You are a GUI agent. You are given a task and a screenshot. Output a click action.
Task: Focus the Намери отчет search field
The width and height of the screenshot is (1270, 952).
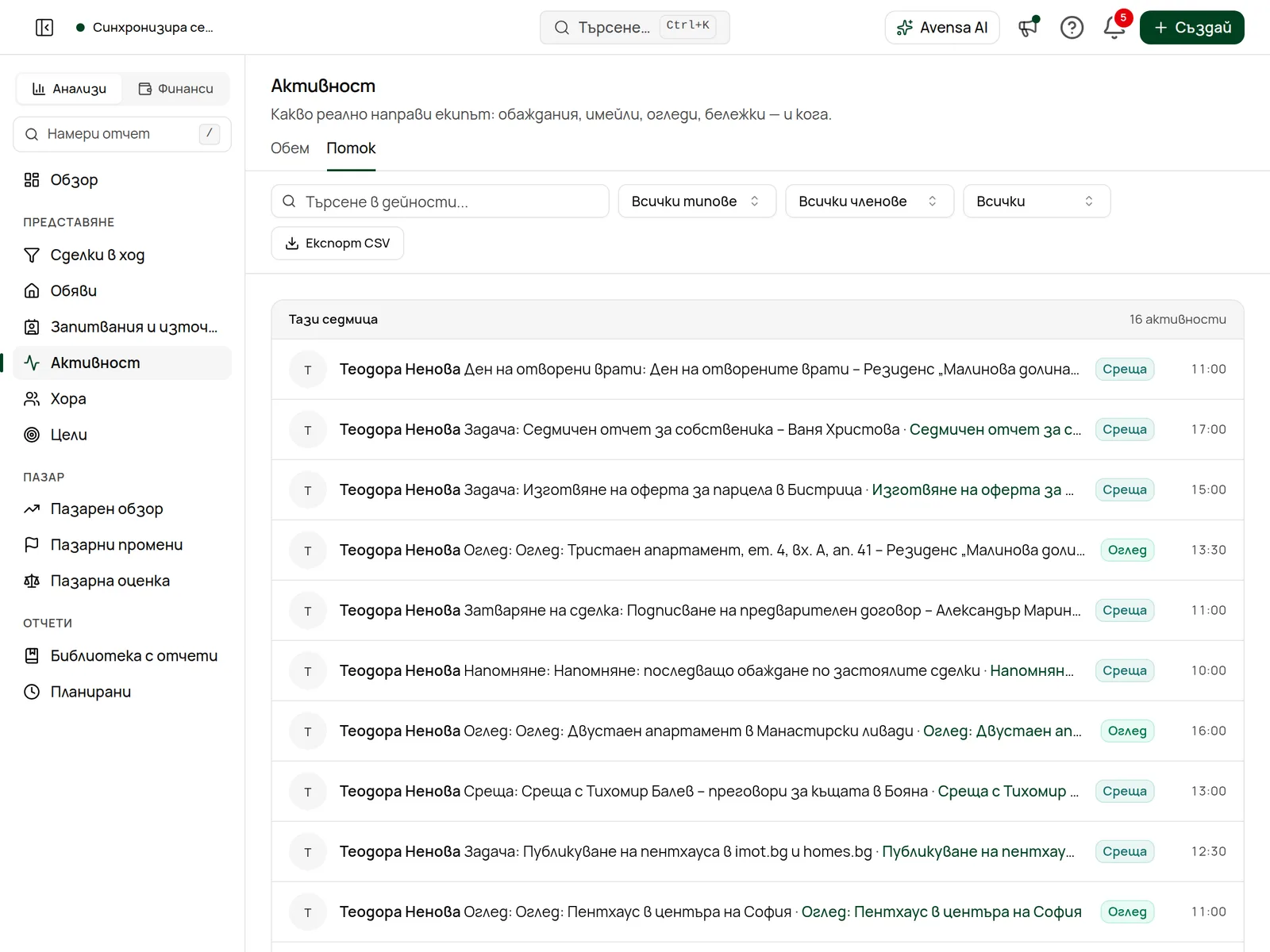[122, 134]
